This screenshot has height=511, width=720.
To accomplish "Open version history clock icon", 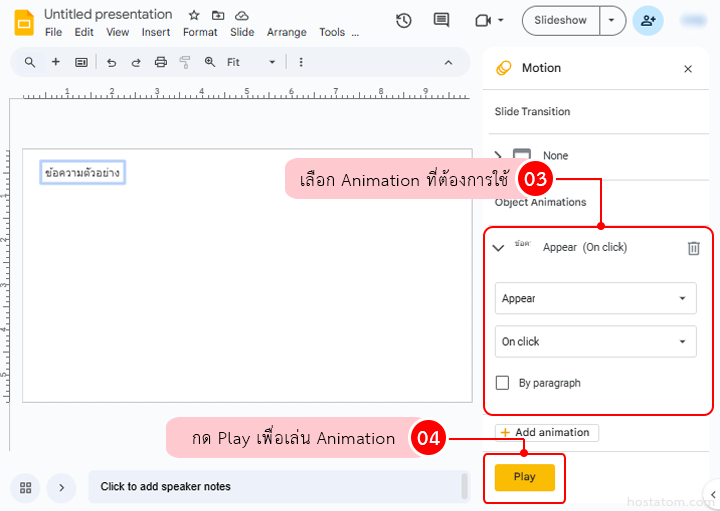I will tap(404, 20).
